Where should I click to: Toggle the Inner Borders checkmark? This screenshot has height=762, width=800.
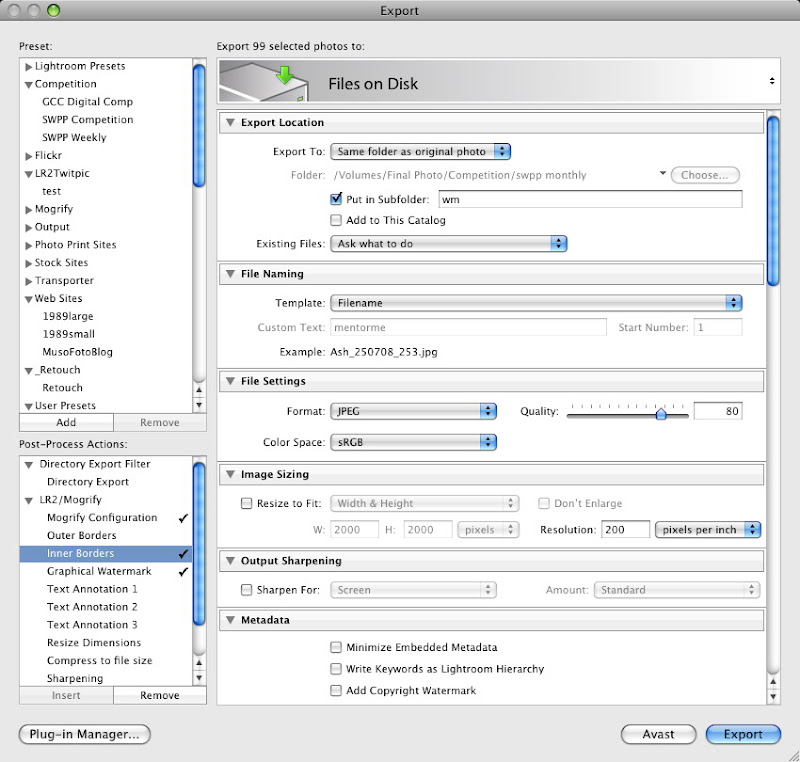pos(184,553)
